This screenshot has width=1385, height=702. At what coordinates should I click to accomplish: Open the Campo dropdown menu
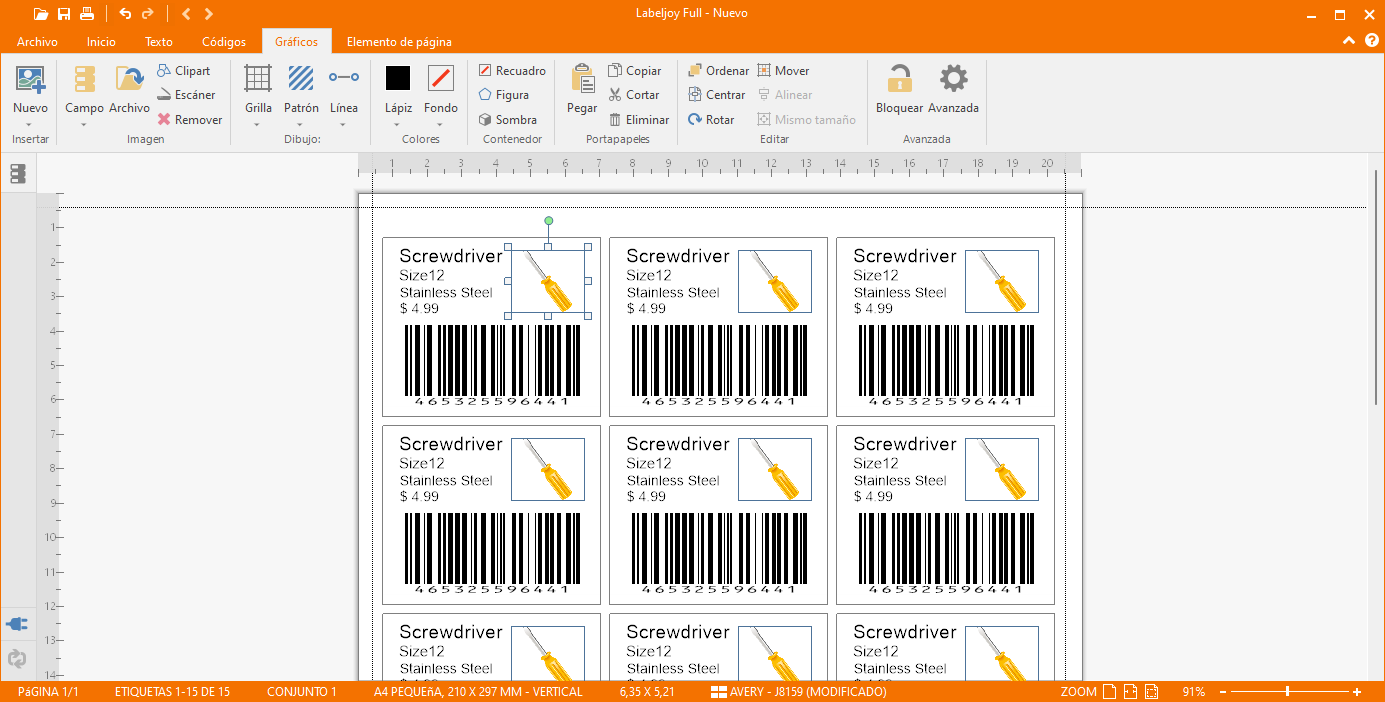84,124
